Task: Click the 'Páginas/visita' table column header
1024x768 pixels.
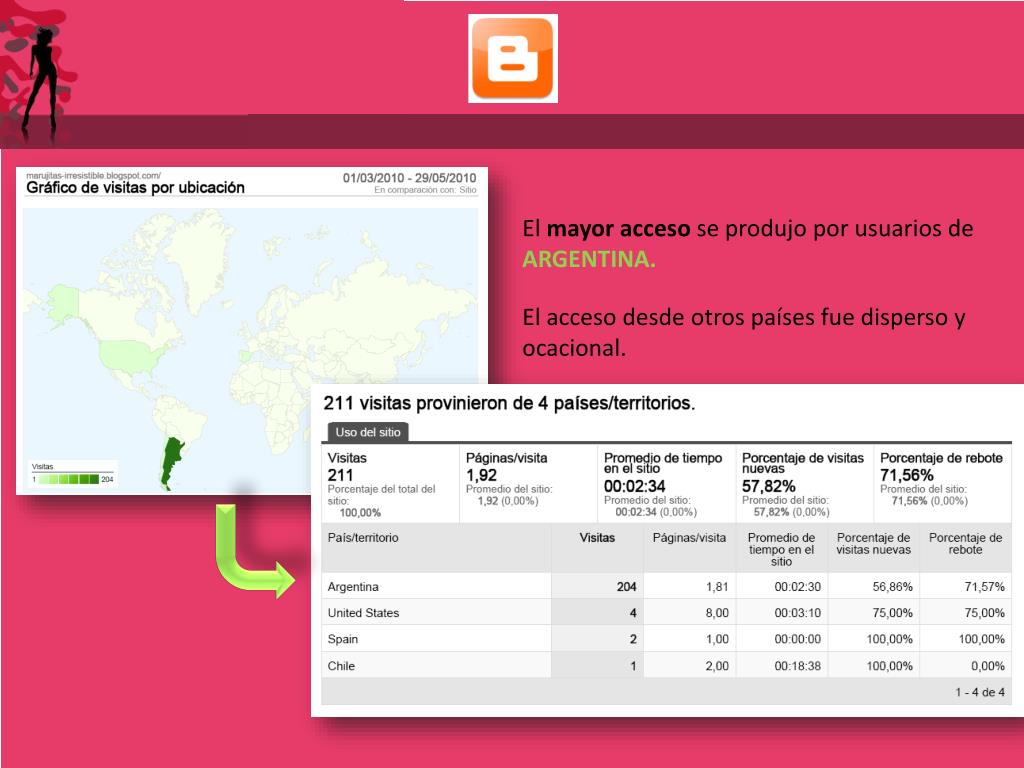Action: click(x=689, y=537)
